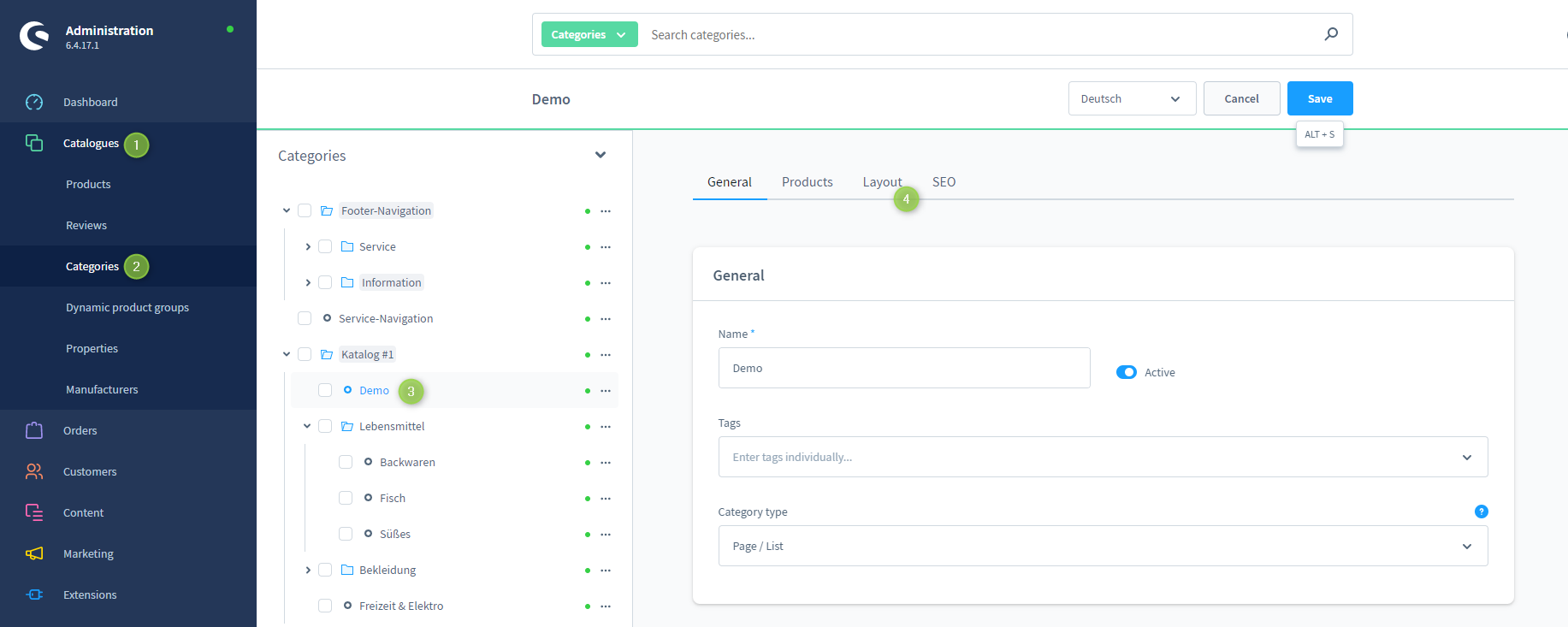
Task: Switch to the General tab
Action: click(730, 182)
